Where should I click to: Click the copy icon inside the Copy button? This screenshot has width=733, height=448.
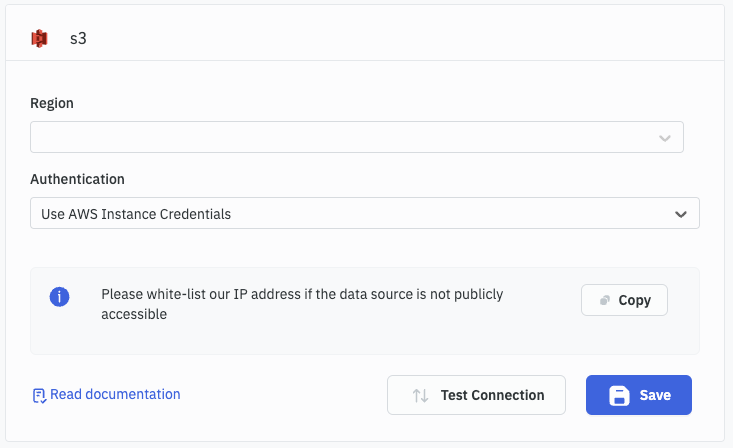tap(604, 300)
